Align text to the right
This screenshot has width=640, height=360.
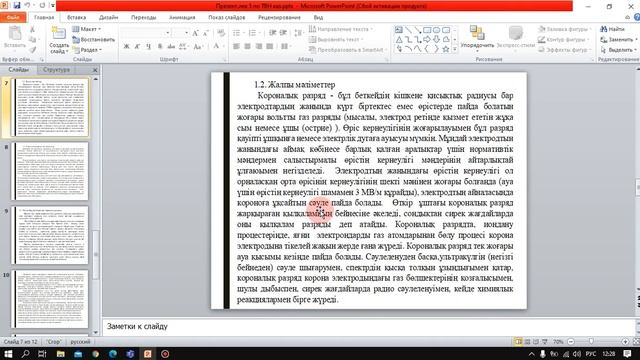tap(258, 47)
